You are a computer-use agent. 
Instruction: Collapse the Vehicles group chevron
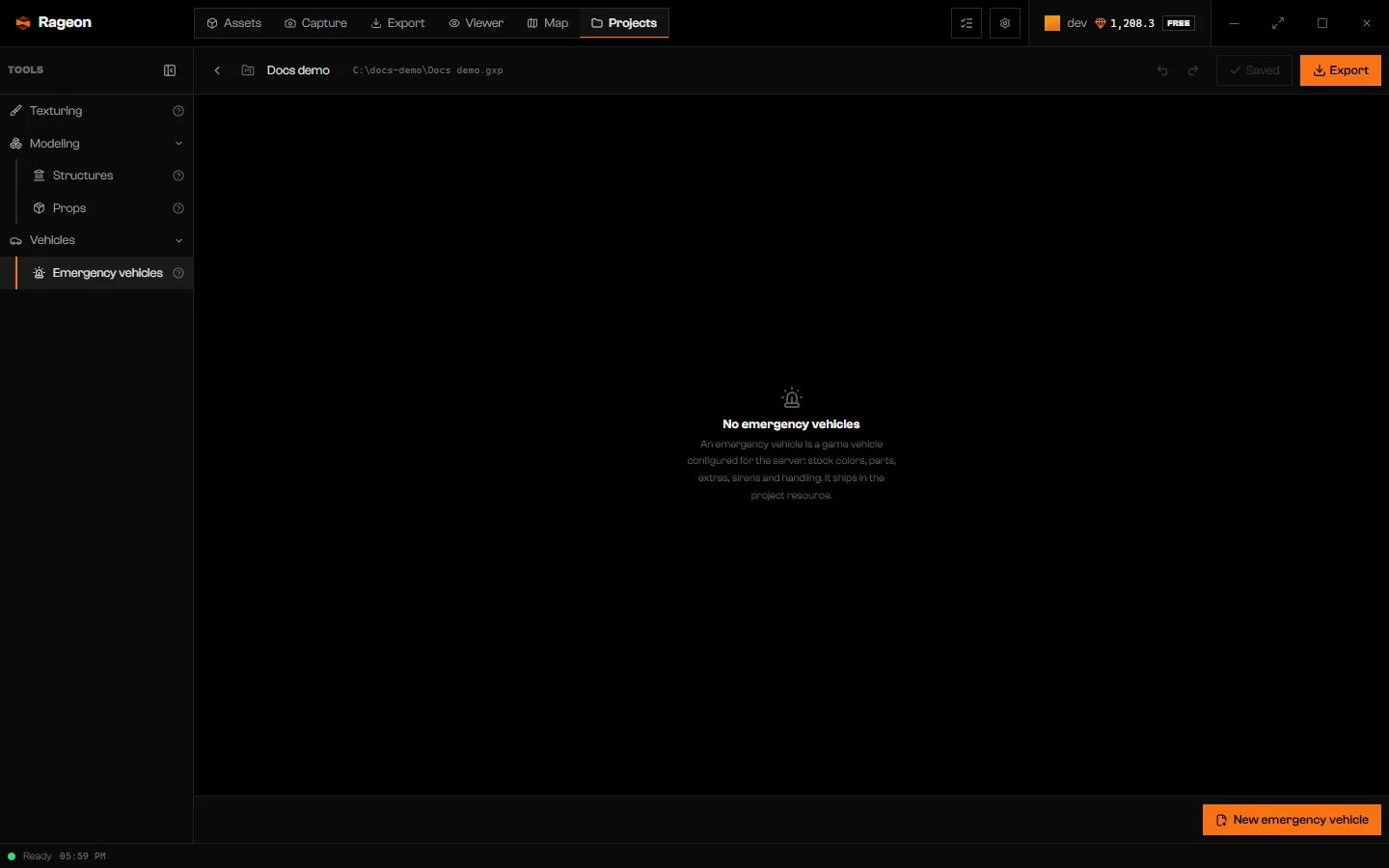point(178,241)
